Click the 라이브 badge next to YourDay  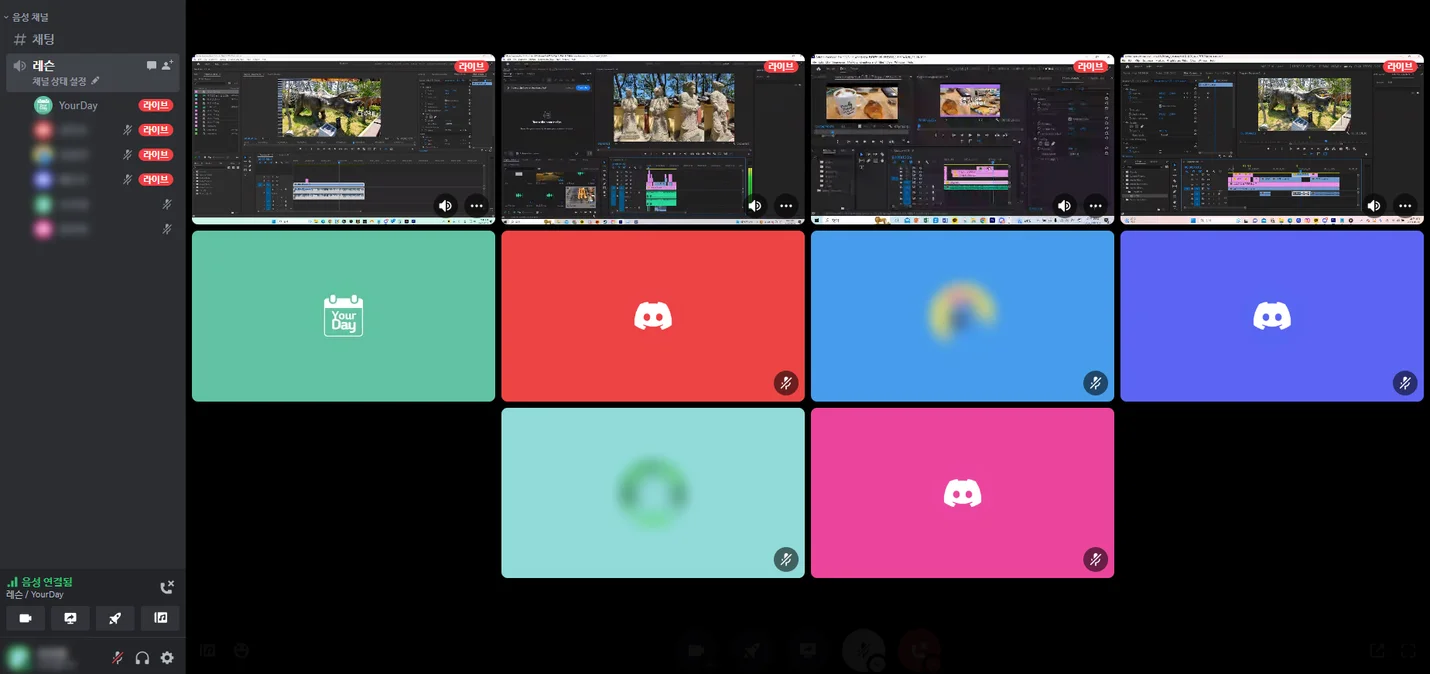coord(155,105)
